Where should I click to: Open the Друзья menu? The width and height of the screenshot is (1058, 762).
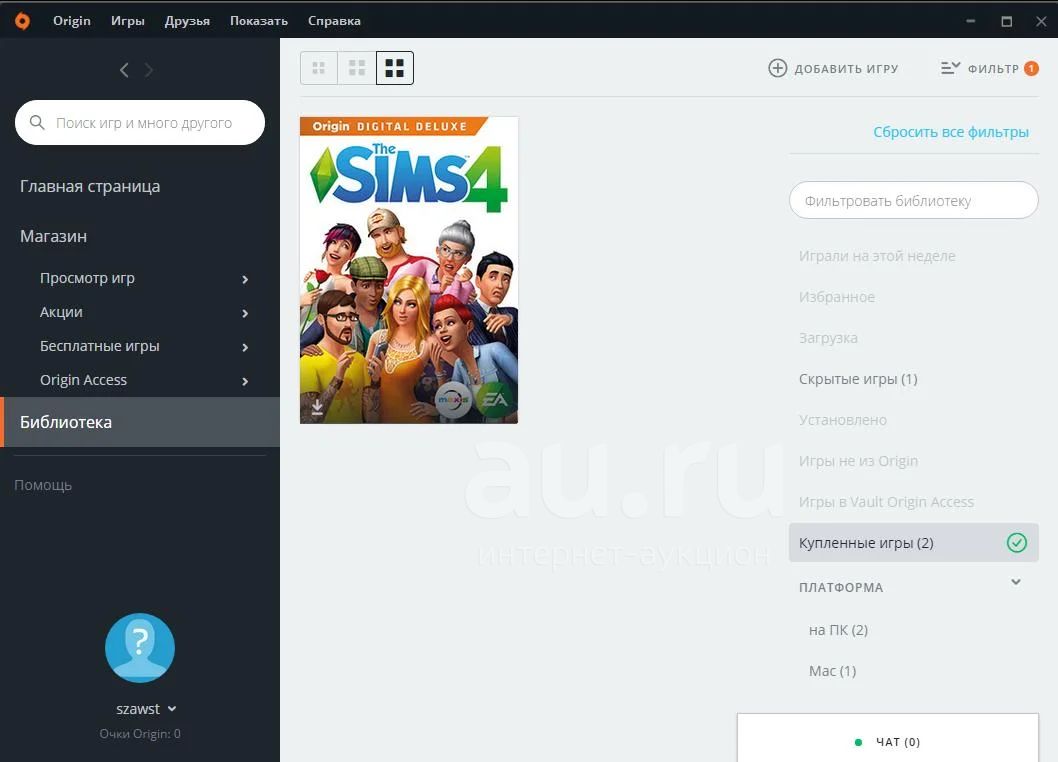point(187,21)
